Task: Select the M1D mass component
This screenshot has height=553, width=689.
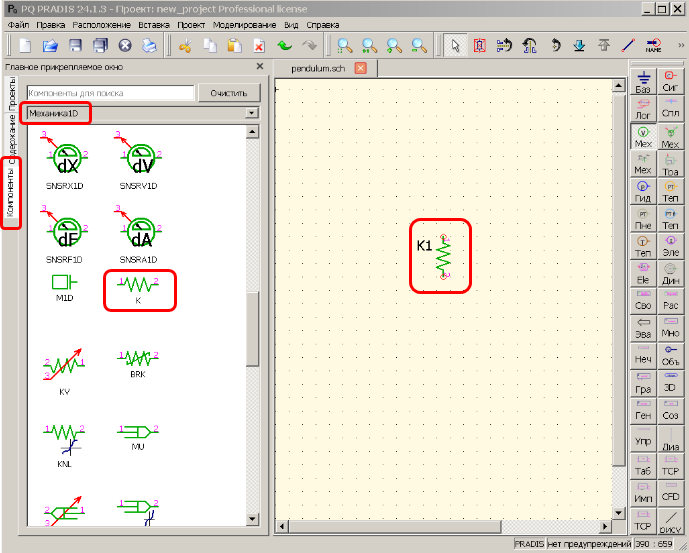Action: pyautogui.click(x=65, y=285)
